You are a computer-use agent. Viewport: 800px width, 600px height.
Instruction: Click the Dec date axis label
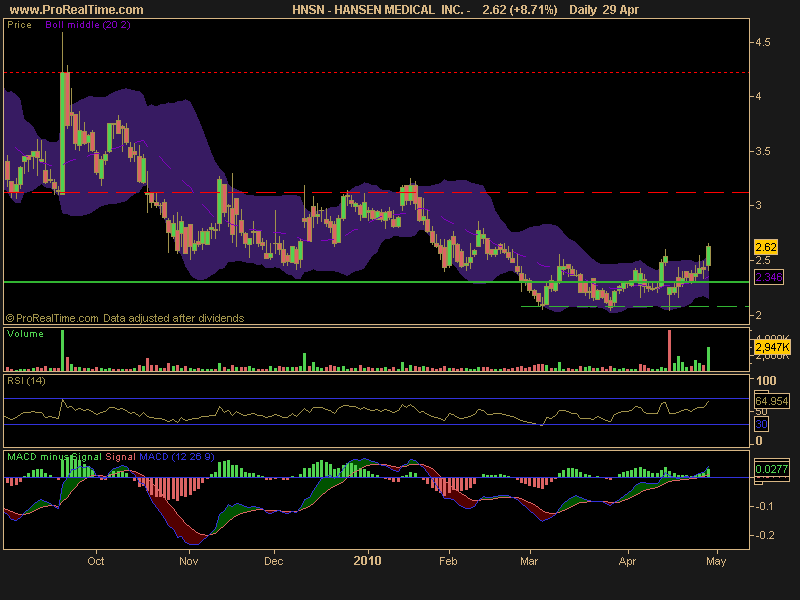pos(273,561)
